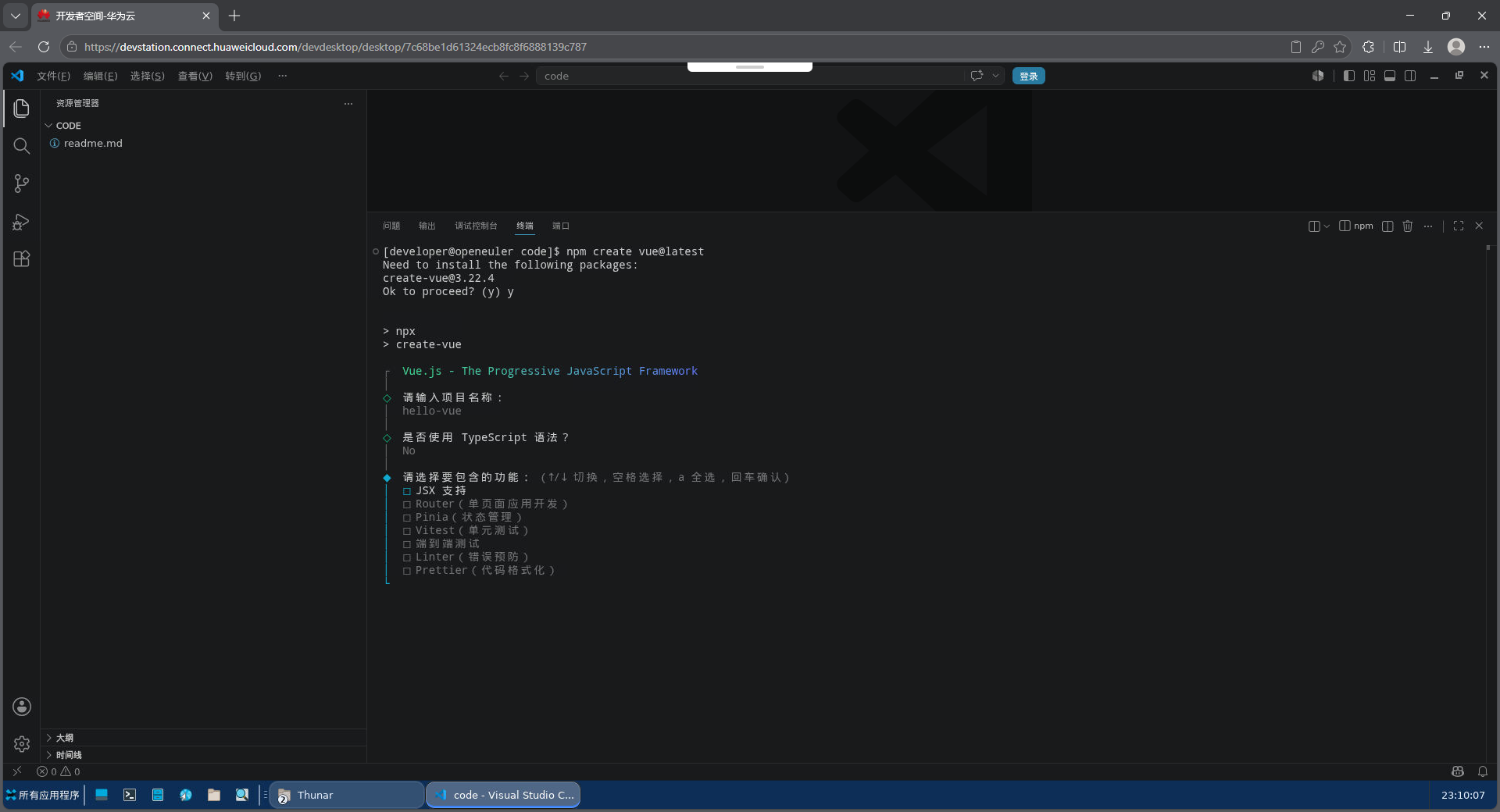Toggle the primary side bar visibility

tap(1349, 76)
